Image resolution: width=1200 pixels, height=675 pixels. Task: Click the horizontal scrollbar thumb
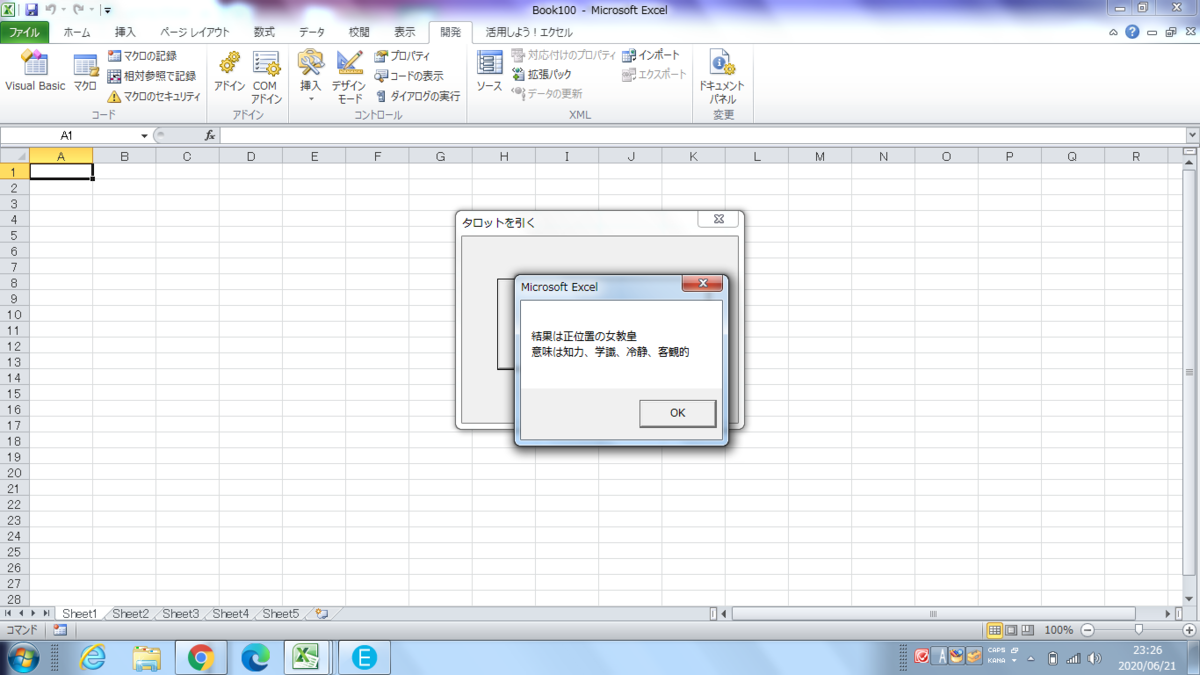coord(934,614)
